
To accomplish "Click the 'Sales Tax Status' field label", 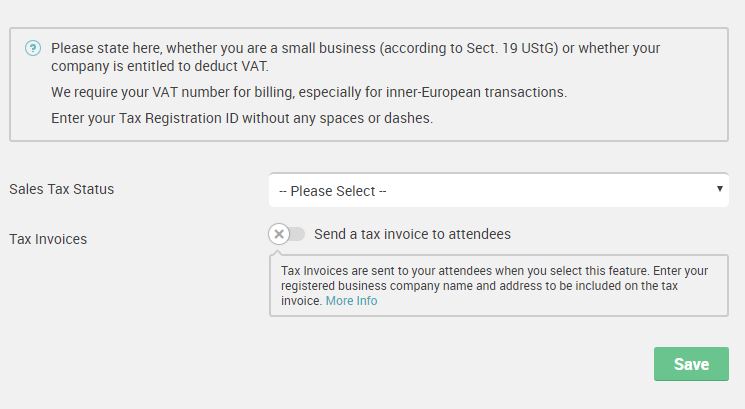I will point(62,189).
